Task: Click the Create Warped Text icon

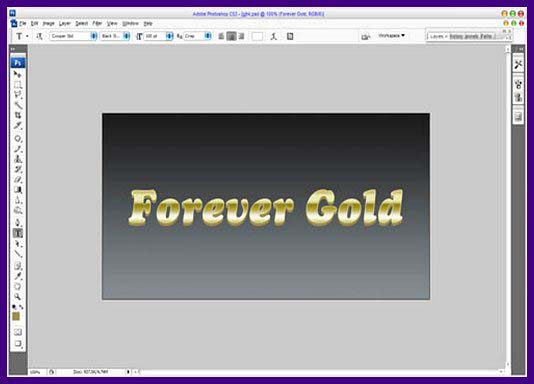Action: click(x=273, y=36)
